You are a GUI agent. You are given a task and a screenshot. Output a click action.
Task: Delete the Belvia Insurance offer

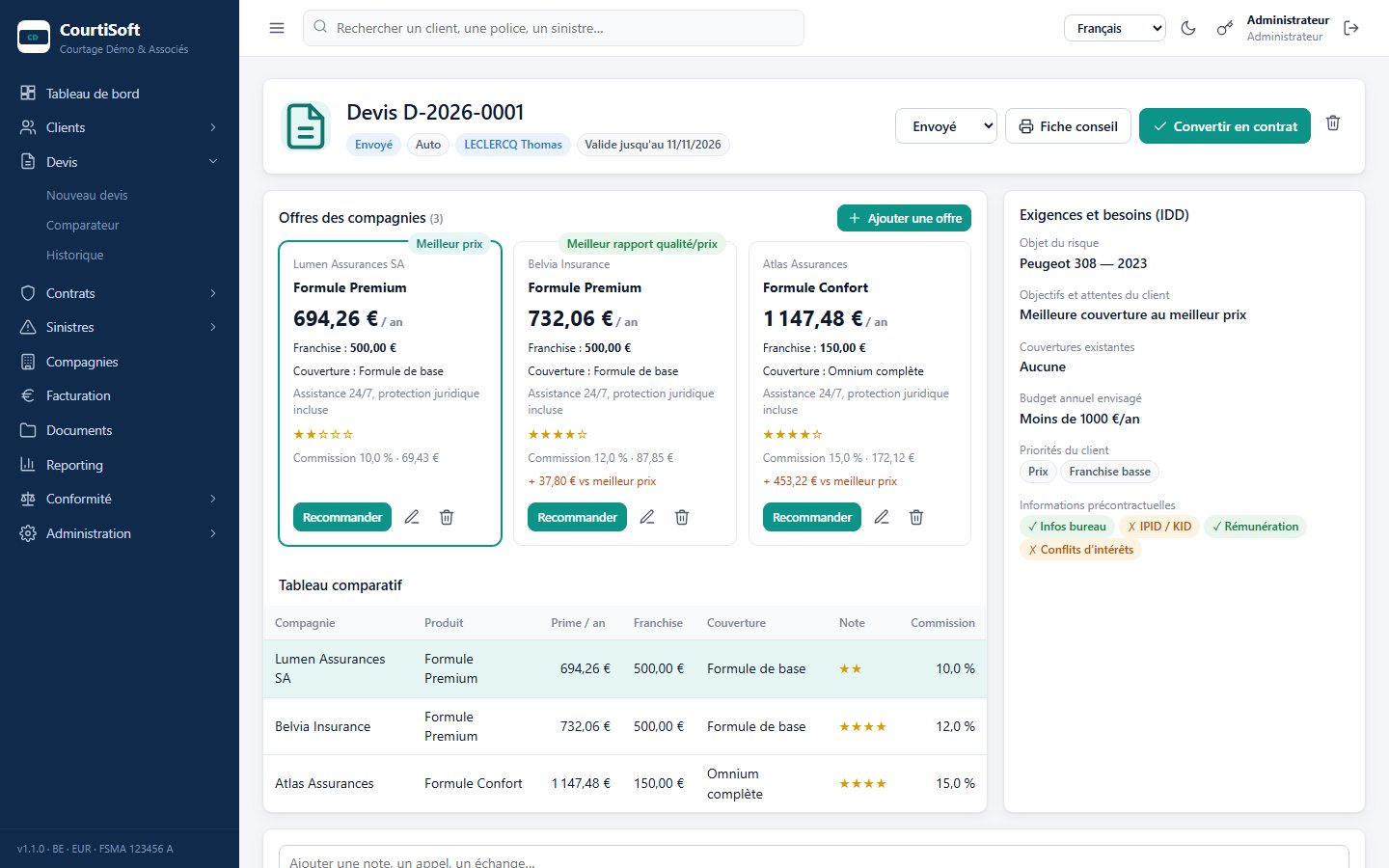[682, 517]
